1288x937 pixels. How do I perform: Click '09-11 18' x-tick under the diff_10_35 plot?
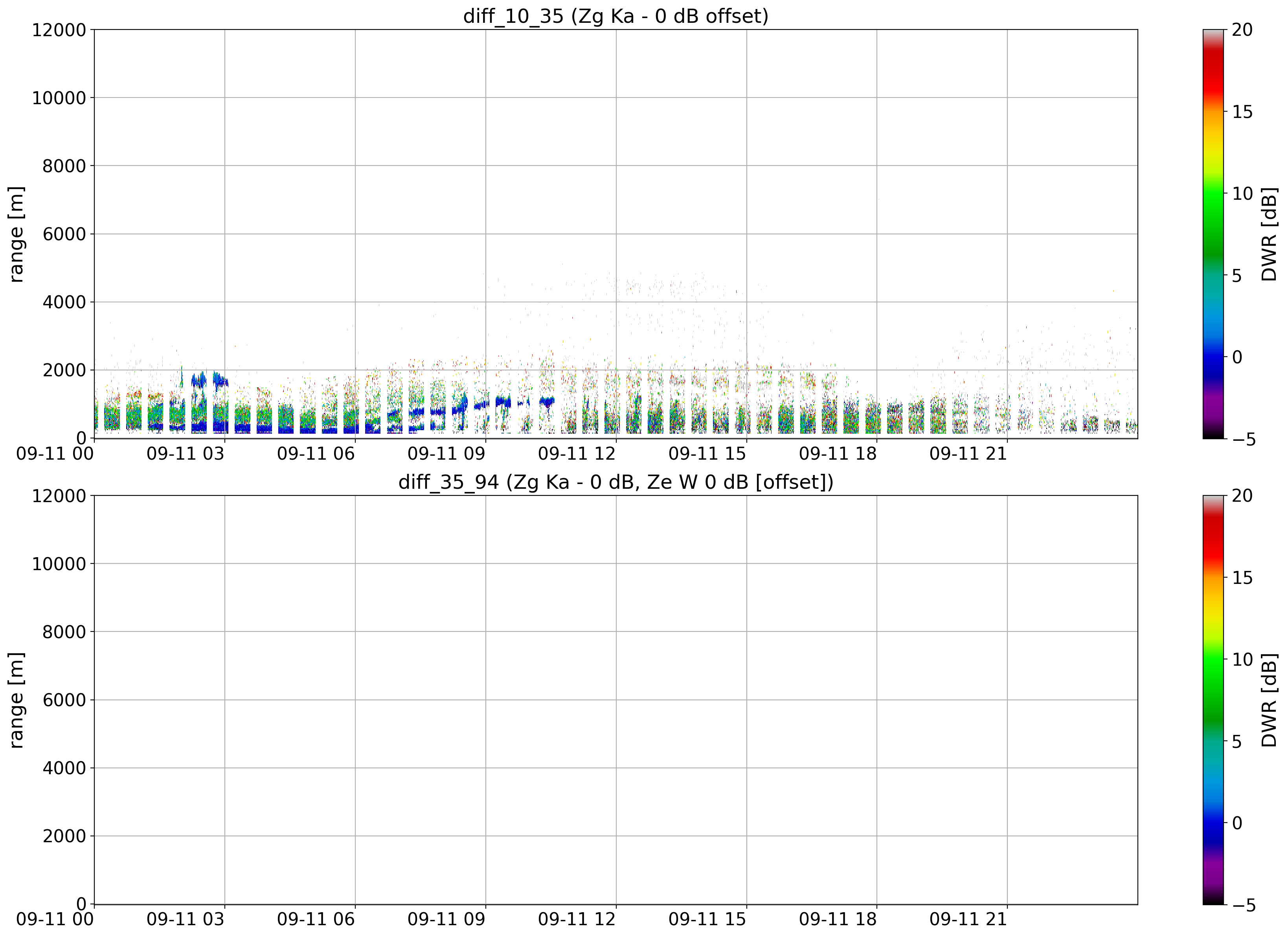[x=838, y=453]
